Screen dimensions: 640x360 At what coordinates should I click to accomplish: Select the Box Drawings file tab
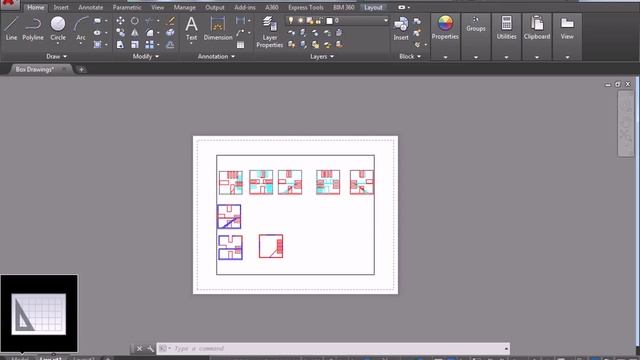(40, 69)
